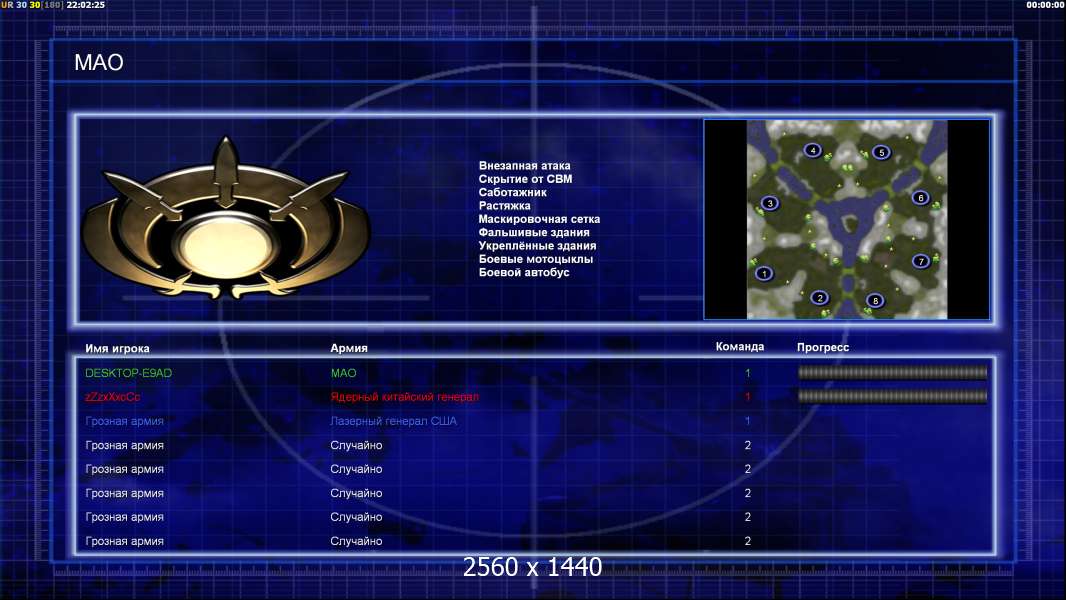Click 'Ядерный китайский генерал' army entry
1066x600 pixels.
(x=405, y=397)
